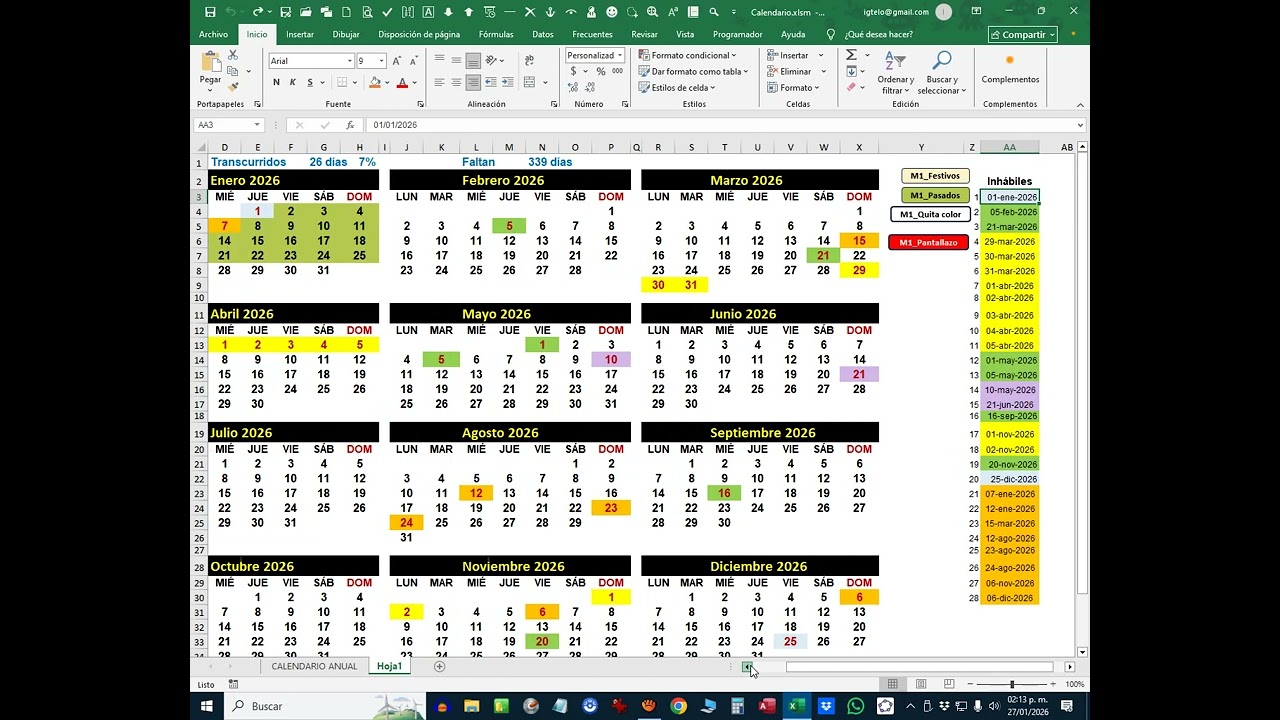Click the up arrow icon in the quick access toolbar

[x=468, y=12]
